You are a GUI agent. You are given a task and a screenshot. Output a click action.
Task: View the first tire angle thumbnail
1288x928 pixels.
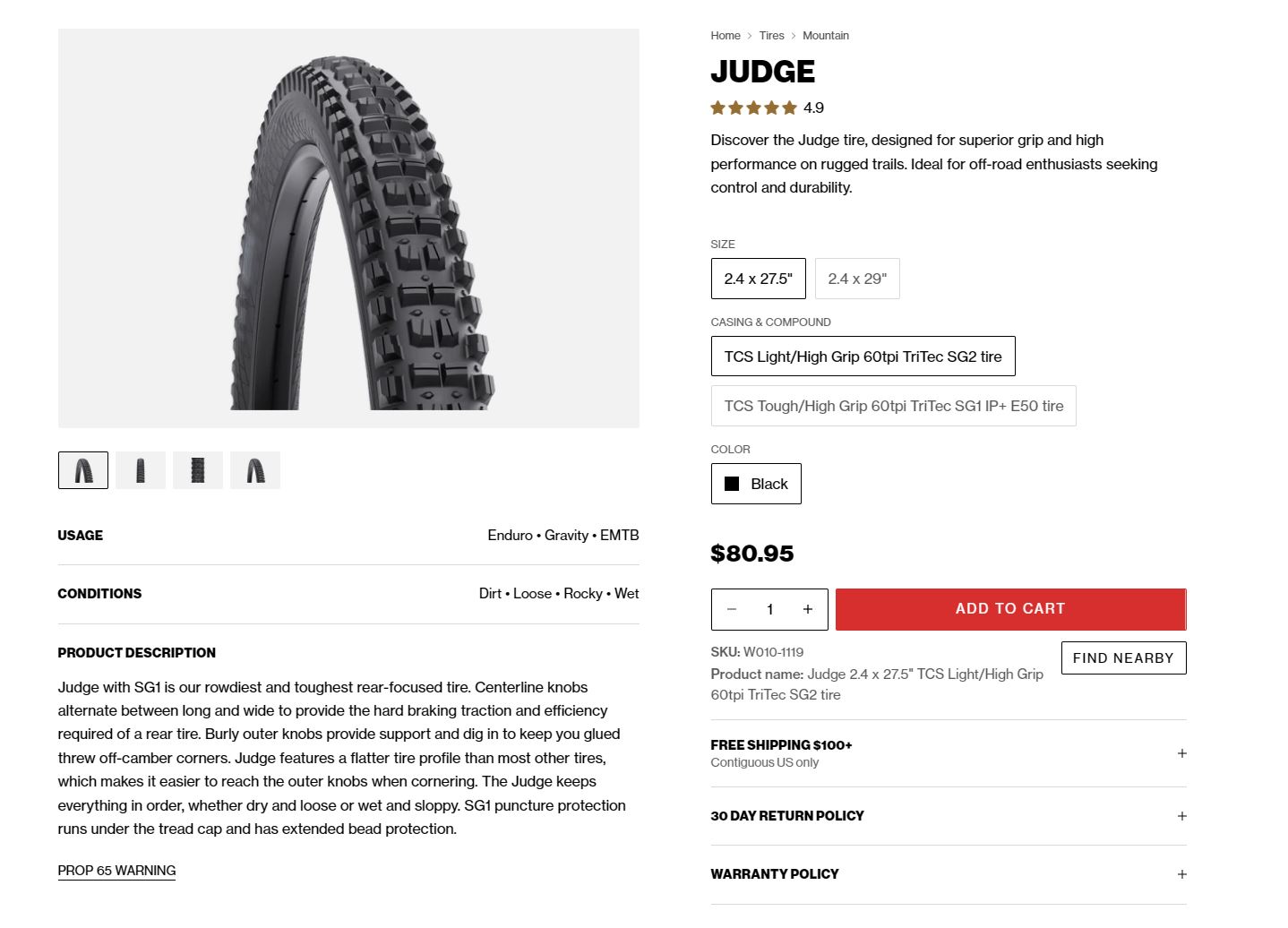(83, 470)
